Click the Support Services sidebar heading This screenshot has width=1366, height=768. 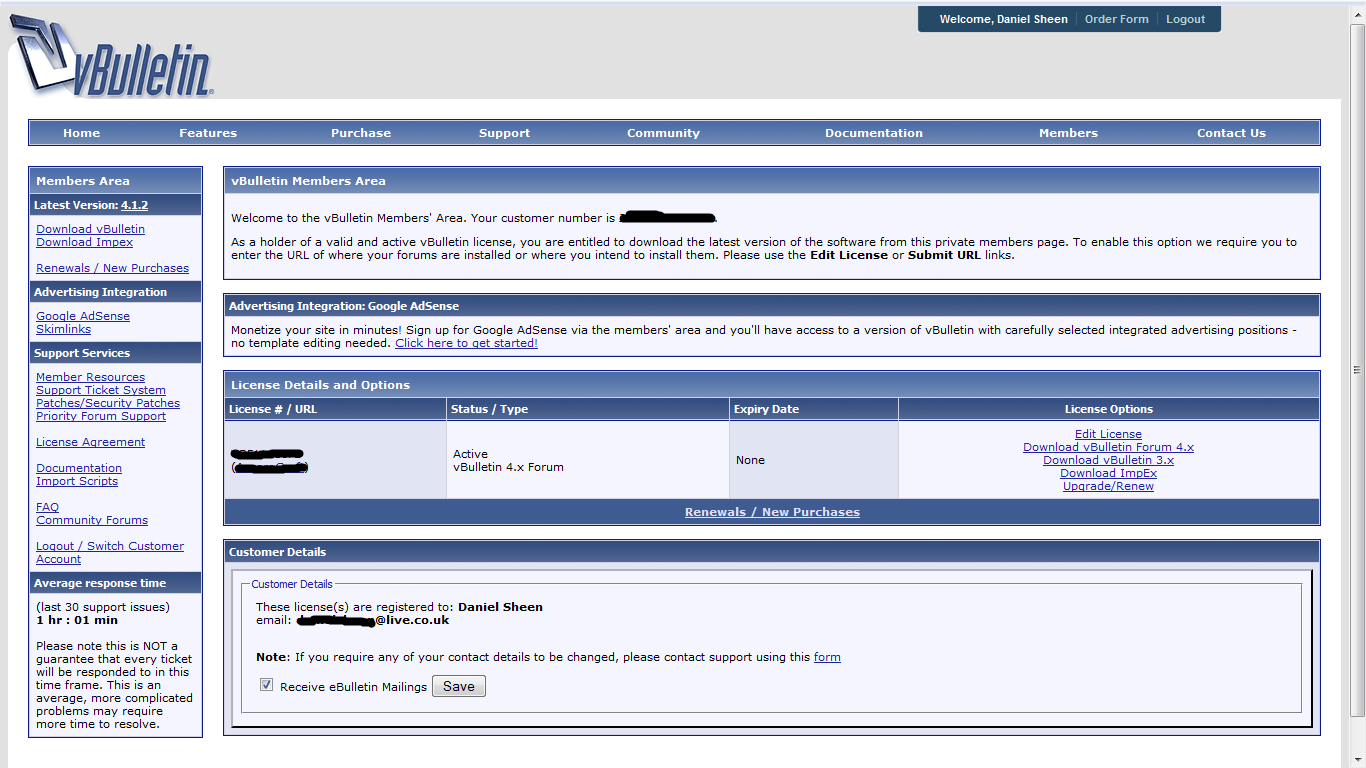click(82, 353)
